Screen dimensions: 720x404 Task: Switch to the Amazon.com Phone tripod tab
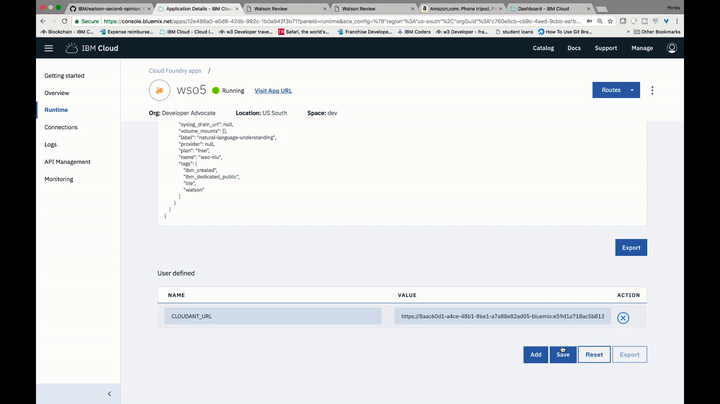click(461, 9)
